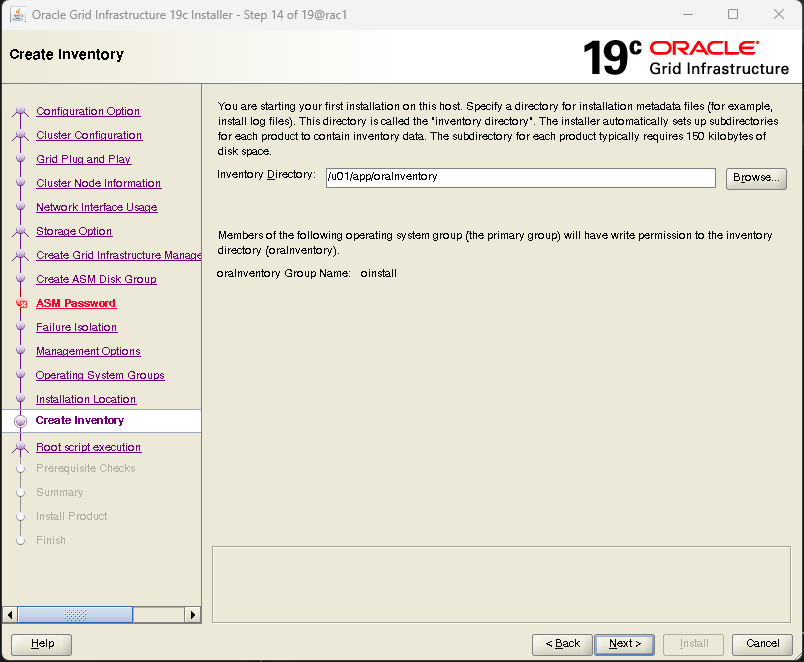Open installer Help
The width and height of the screenshot is (804, 662).
(42, 644)
